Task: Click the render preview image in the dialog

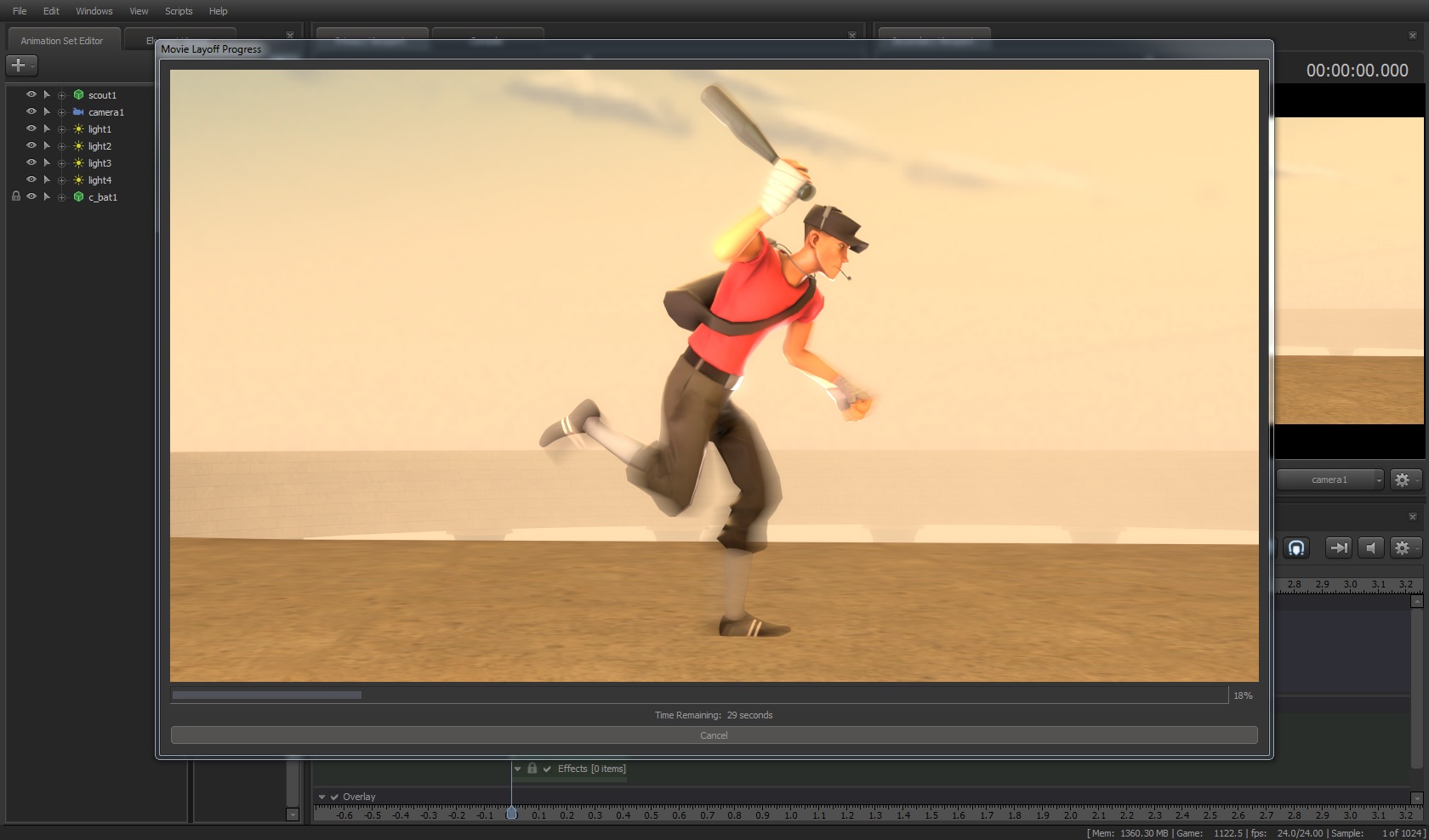Action: tap(714, 376)
